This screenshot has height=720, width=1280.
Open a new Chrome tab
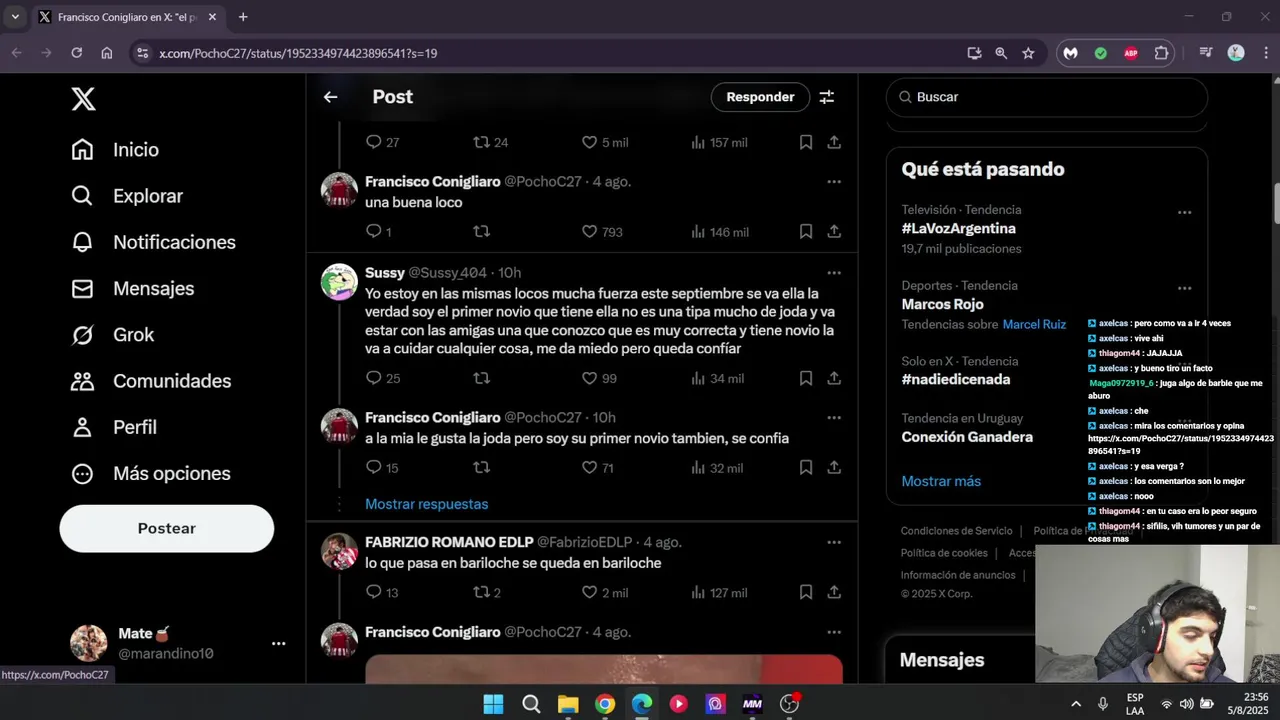coord(243,17)
